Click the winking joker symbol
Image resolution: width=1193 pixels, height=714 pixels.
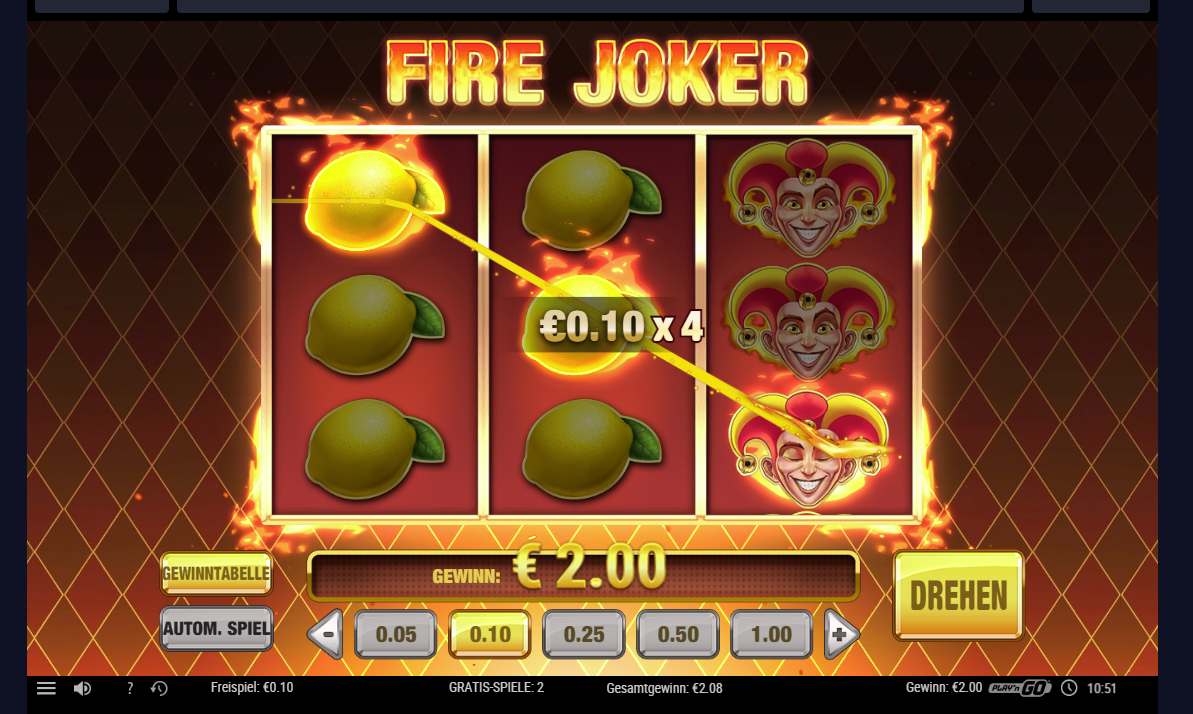[808, 449]
